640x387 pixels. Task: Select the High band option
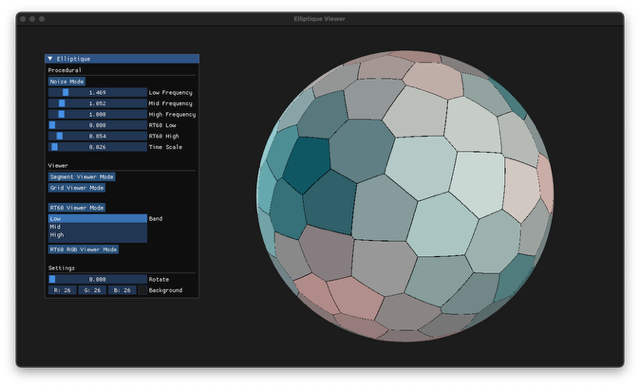pos(98,235)
